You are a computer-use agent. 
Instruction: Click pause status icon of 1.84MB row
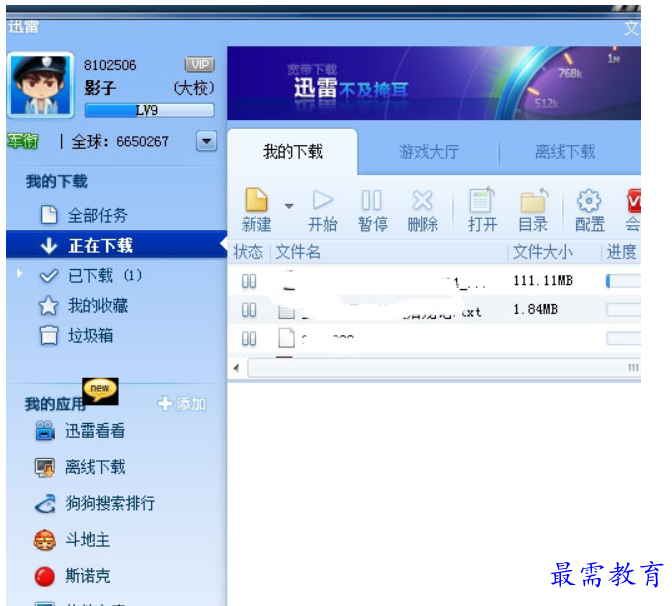click(249, 310)
